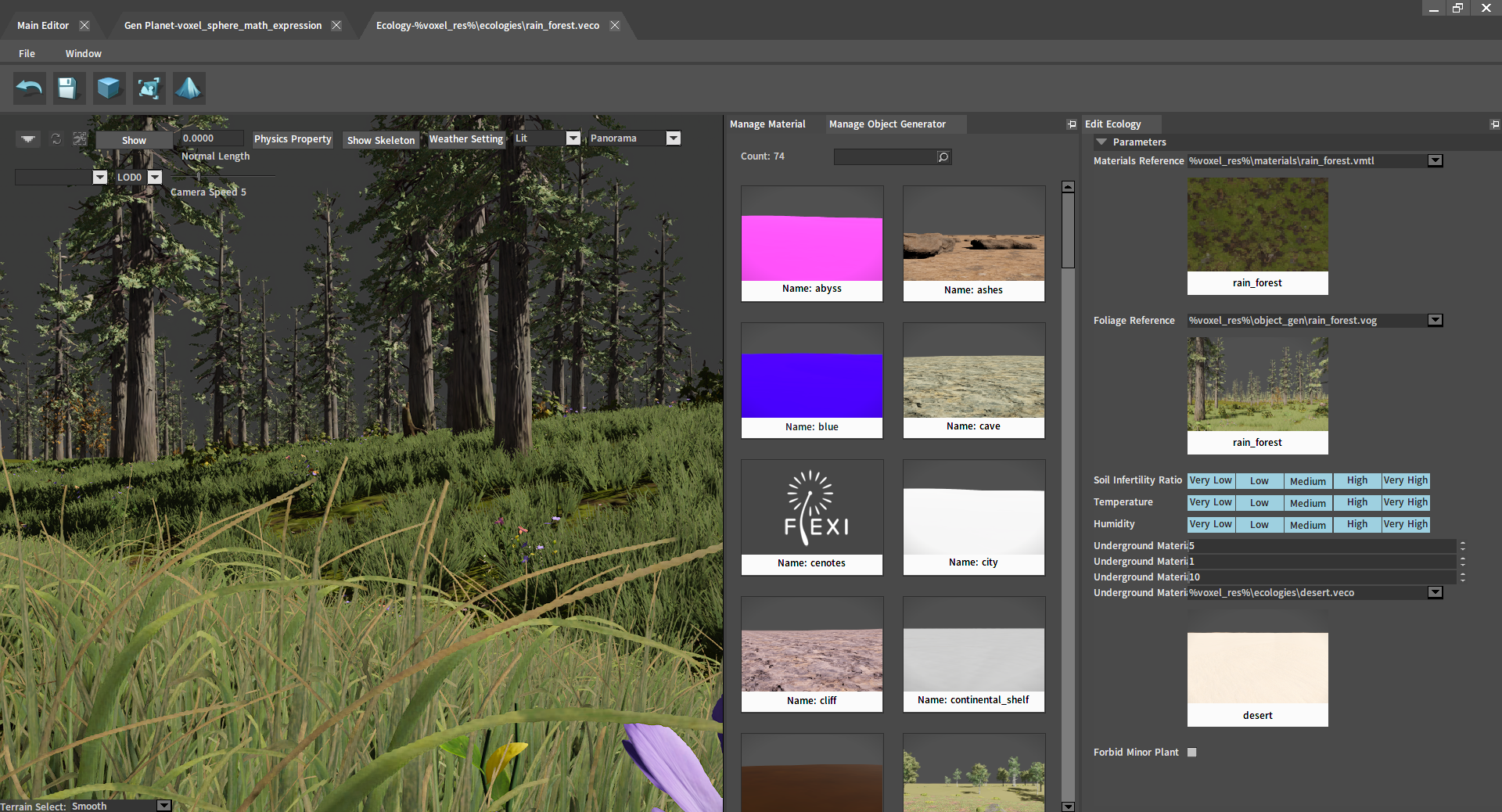The width and height of the screenshot is (1502, 812).
Task: Click the material search magnifier icon
Action: 943,157
